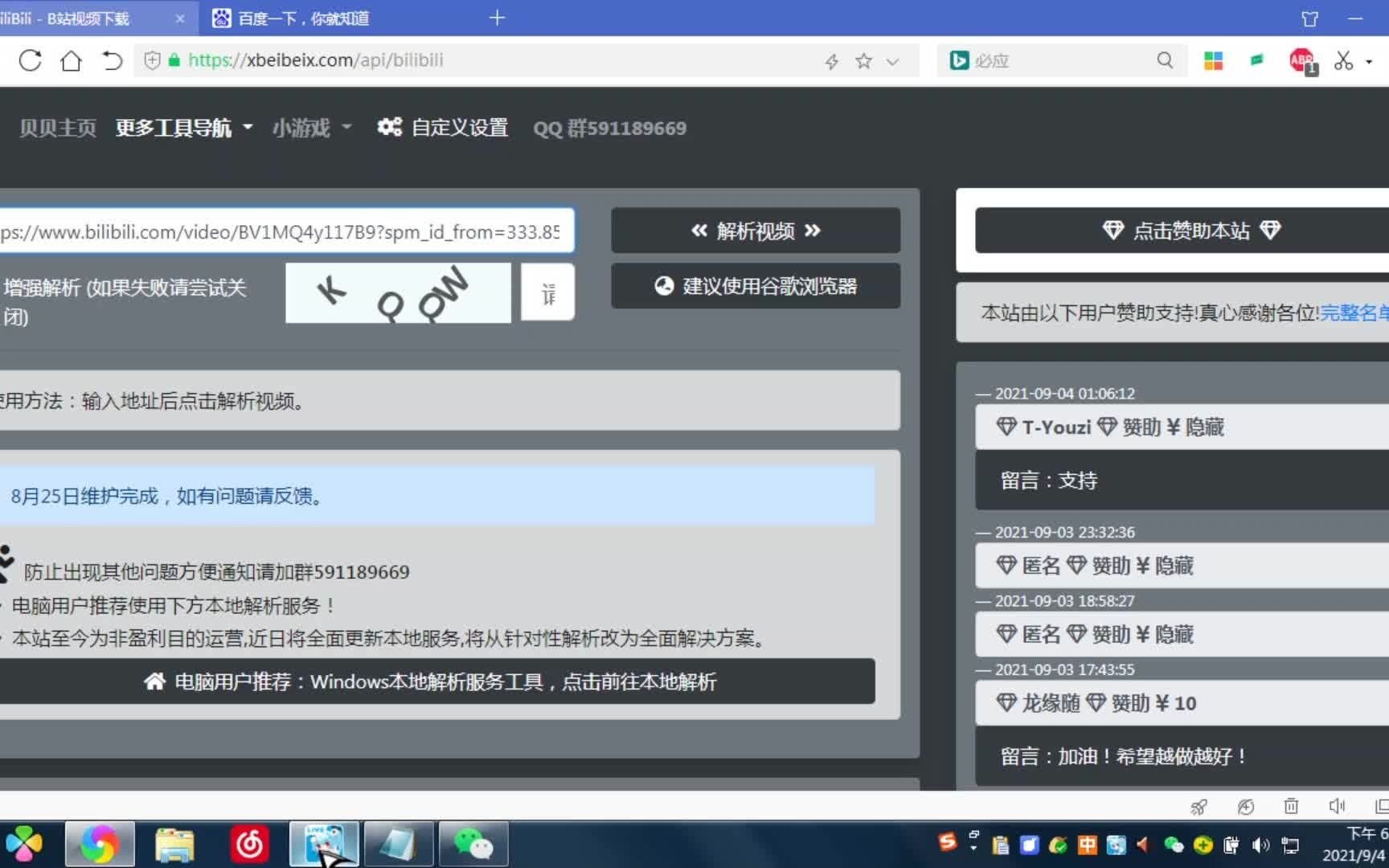Click the WeChat tray icon
This screenshot has width=1389, height=868.
pyautogui.click(x=1174, y=845)
